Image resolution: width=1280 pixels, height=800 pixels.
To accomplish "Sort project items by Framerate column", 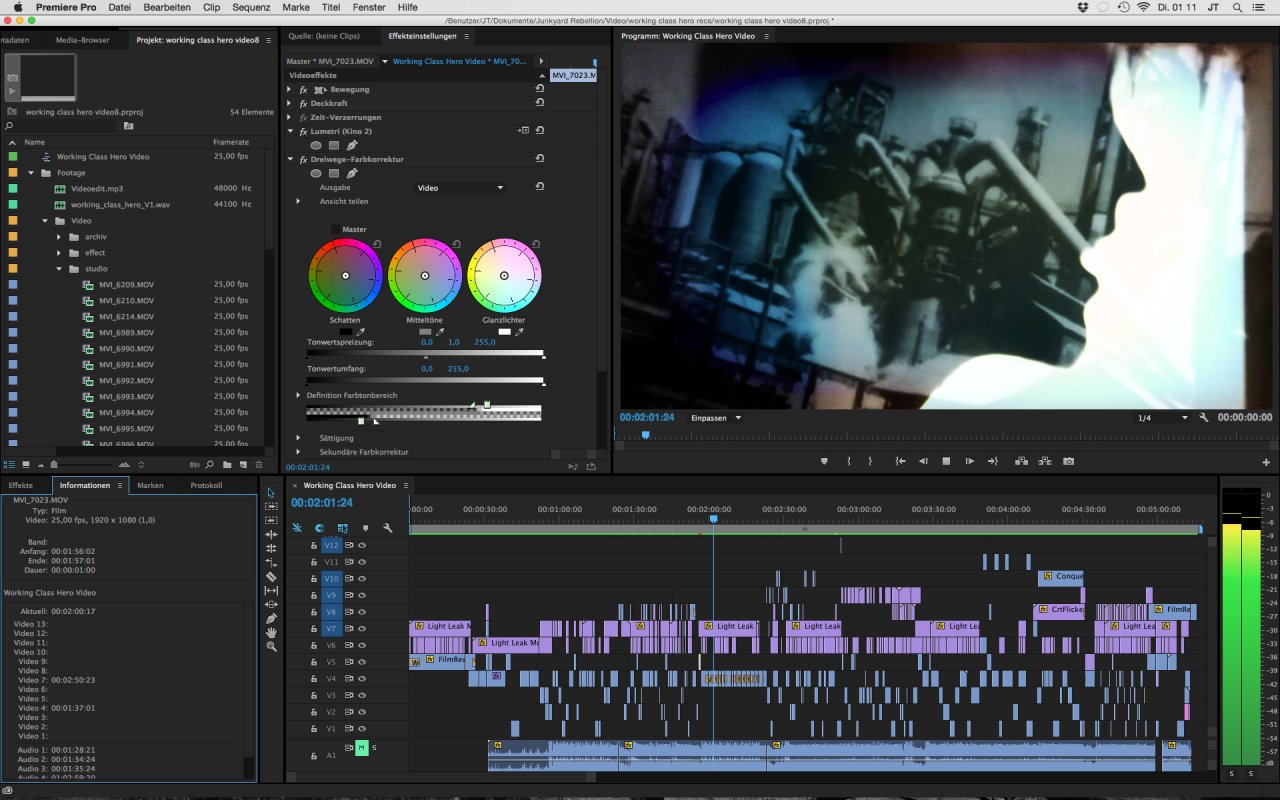I will 231,142.
